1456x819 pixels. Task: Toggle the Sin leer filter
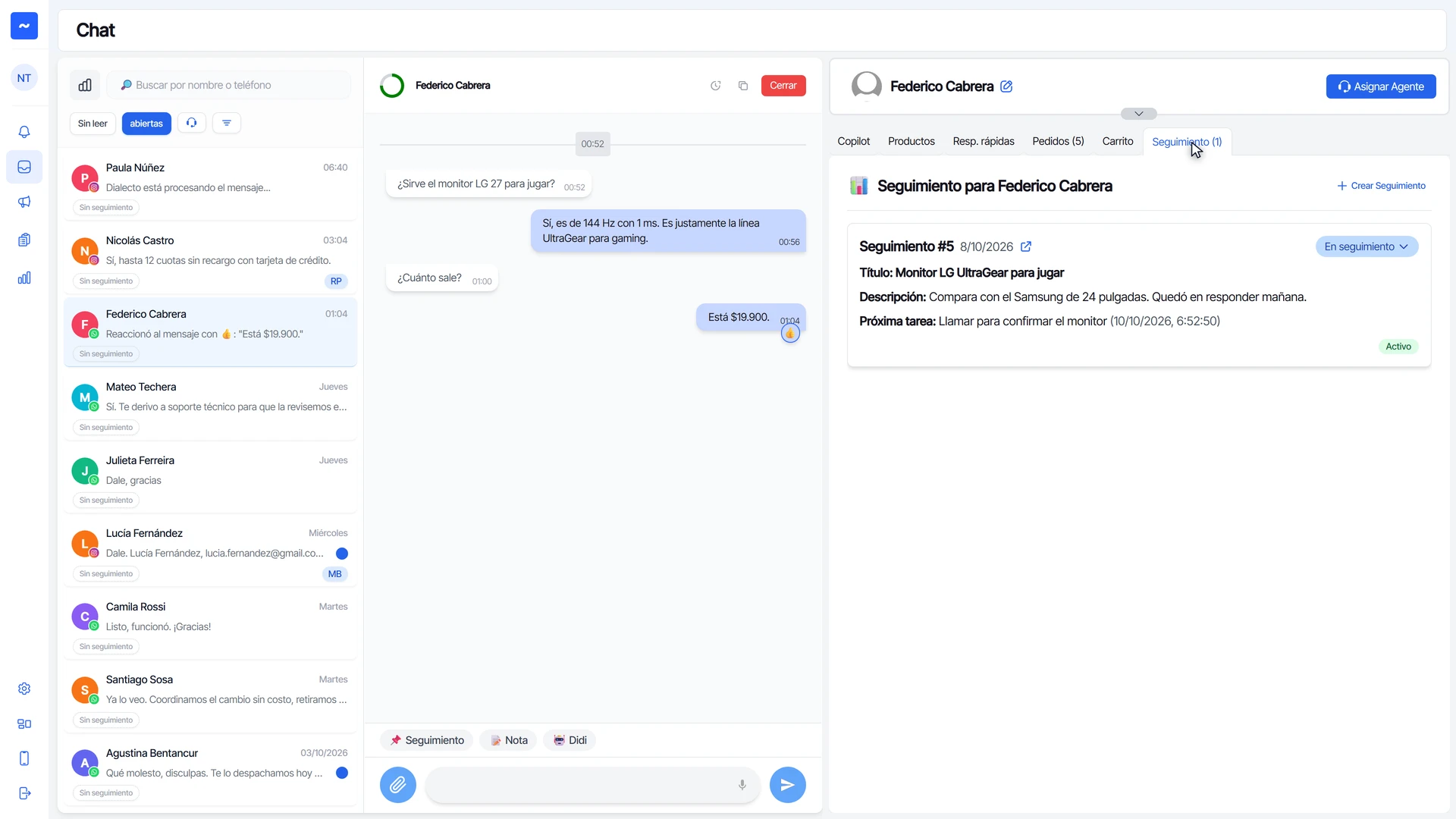pos(93,124)
